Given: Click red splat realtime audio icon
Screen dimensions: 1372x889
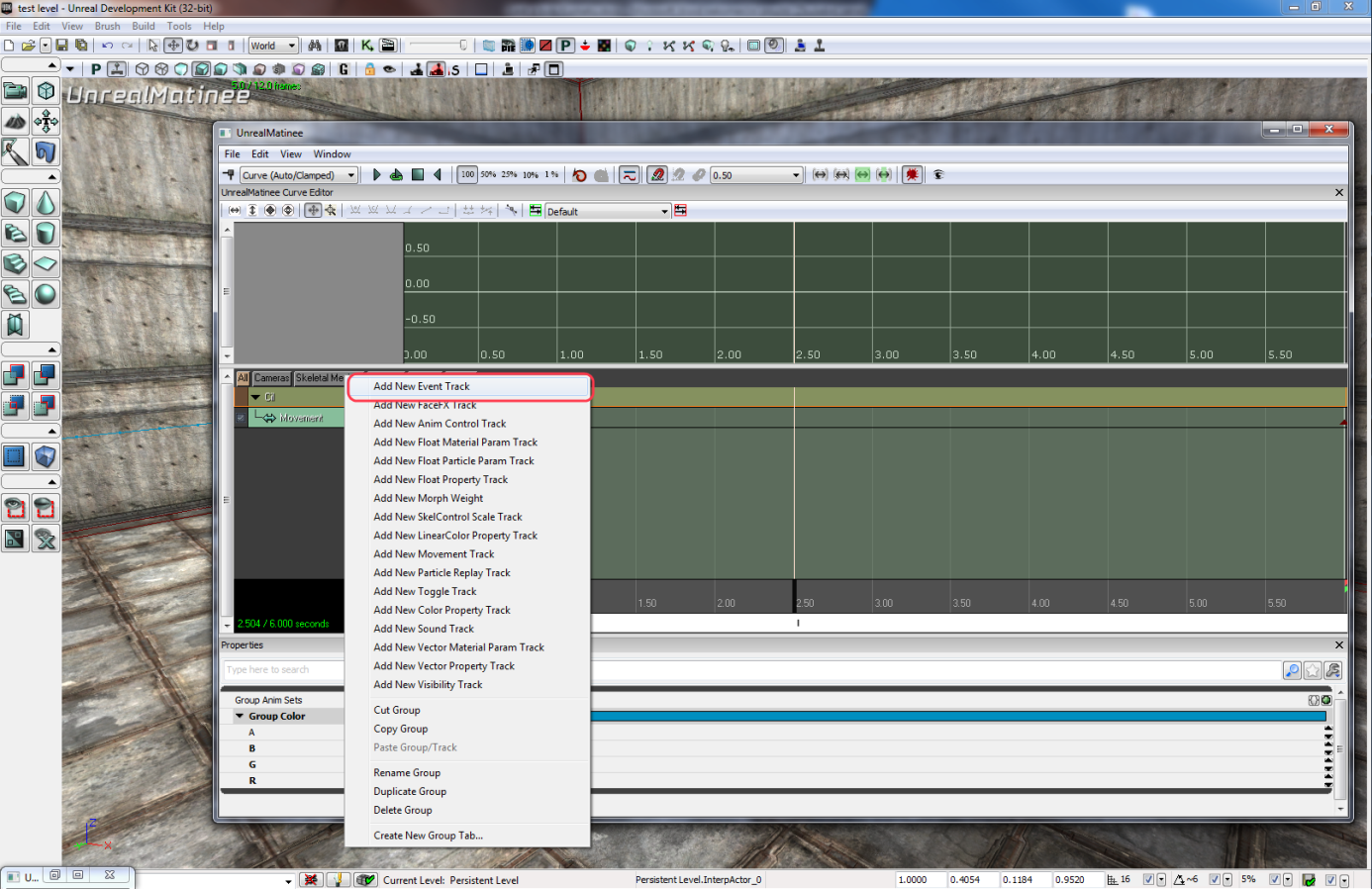Looking at the screenshot, I should (912, 175).
